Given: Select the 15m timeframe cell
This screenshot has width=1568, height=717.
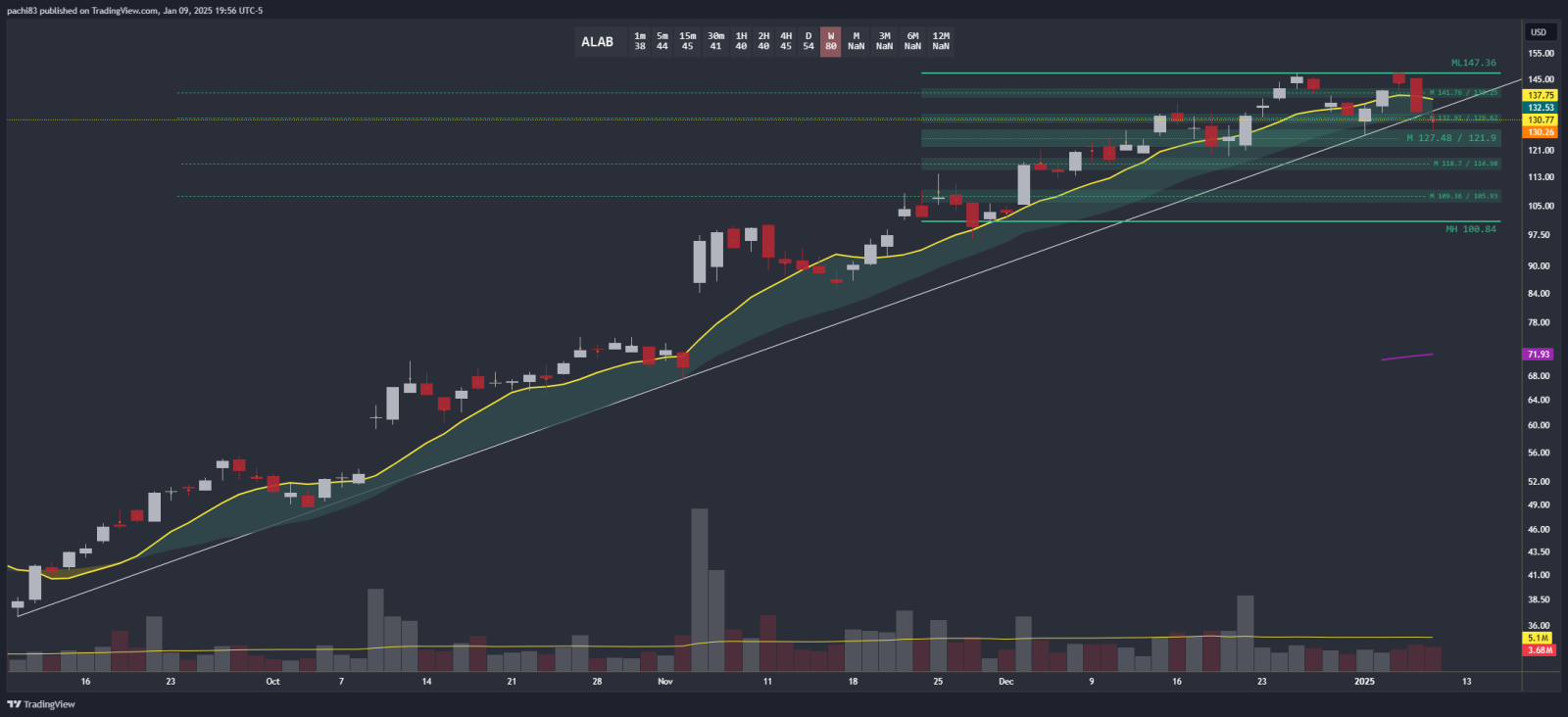Looking at the screenshot, I should pyautogui.click(x=688, y=41).
